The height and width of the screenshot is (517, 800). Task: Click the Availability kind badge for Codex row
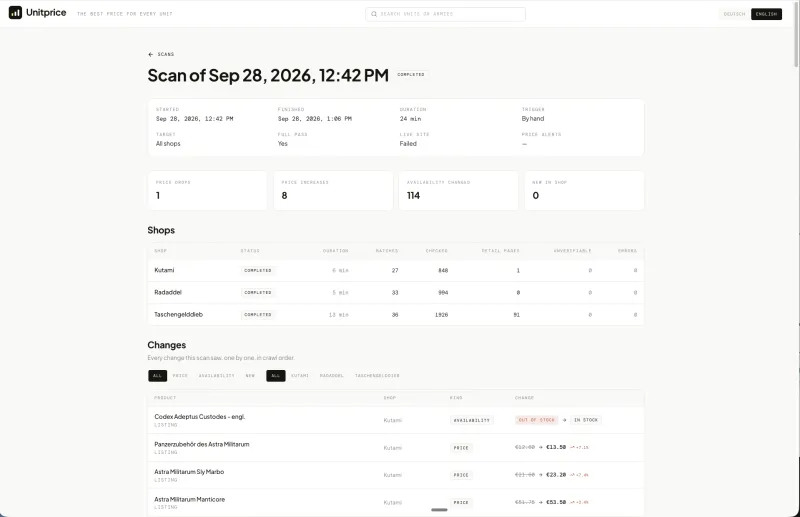[472, 421]
